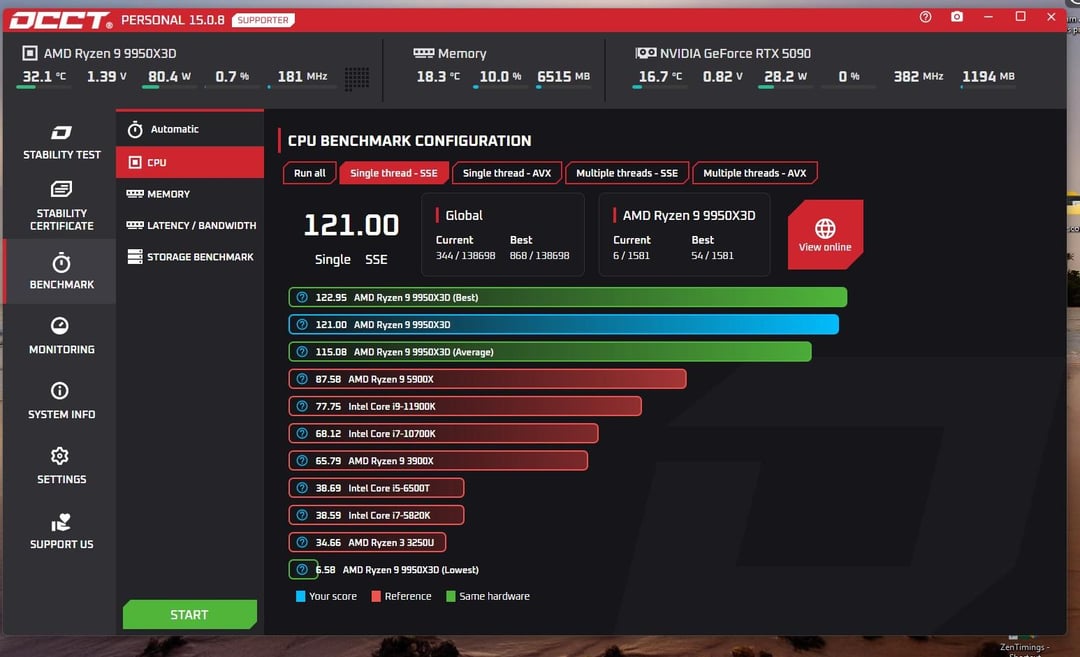Open System Info page
Viewport: 1080px width, 657px height.
point(61,400)
